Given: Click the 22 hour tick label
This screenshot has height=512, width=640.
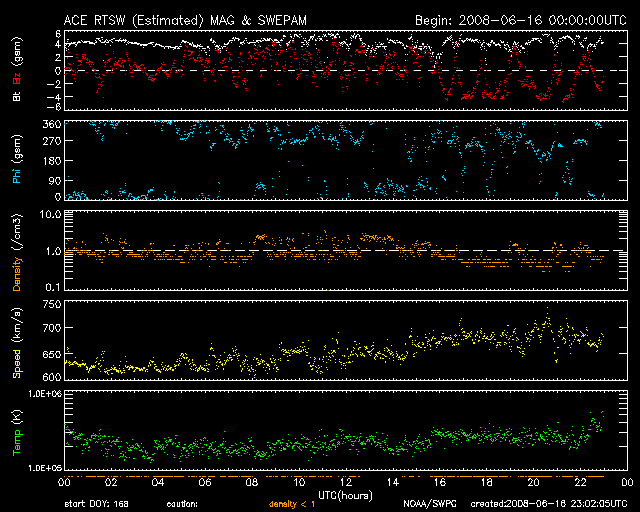Looking at the screenshot, I should click(579, 482).
